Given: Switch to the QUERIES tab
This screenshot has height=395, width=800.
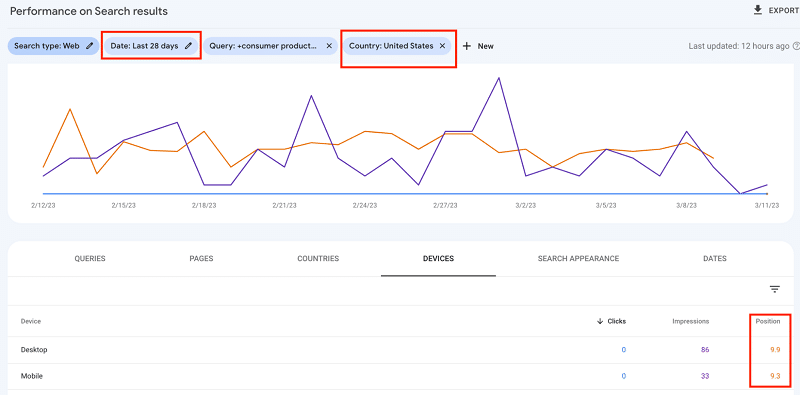Looking at the screenshot, I should click(x=90, y=259).
